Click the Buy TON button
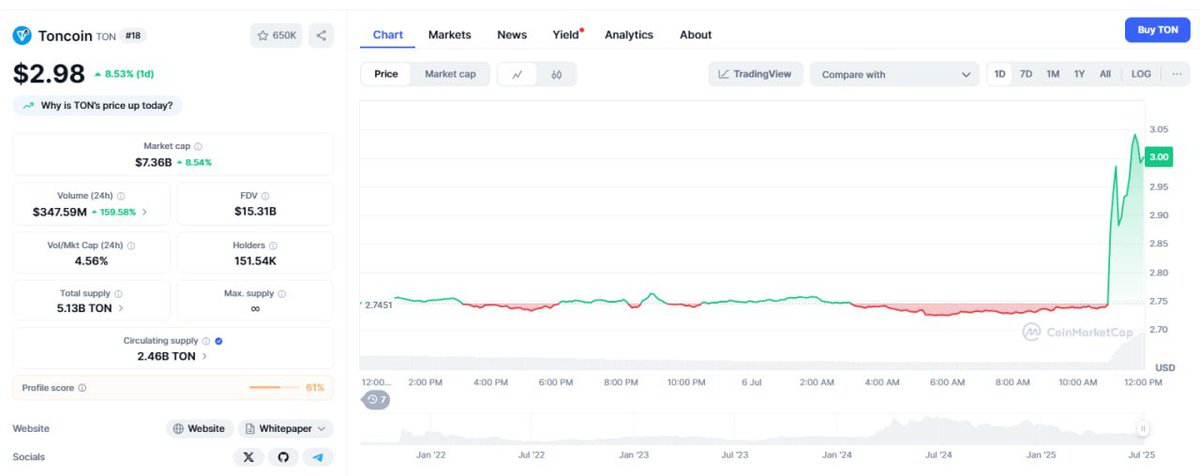The height and width of the screenshot is (476, 1200). 1157,30
